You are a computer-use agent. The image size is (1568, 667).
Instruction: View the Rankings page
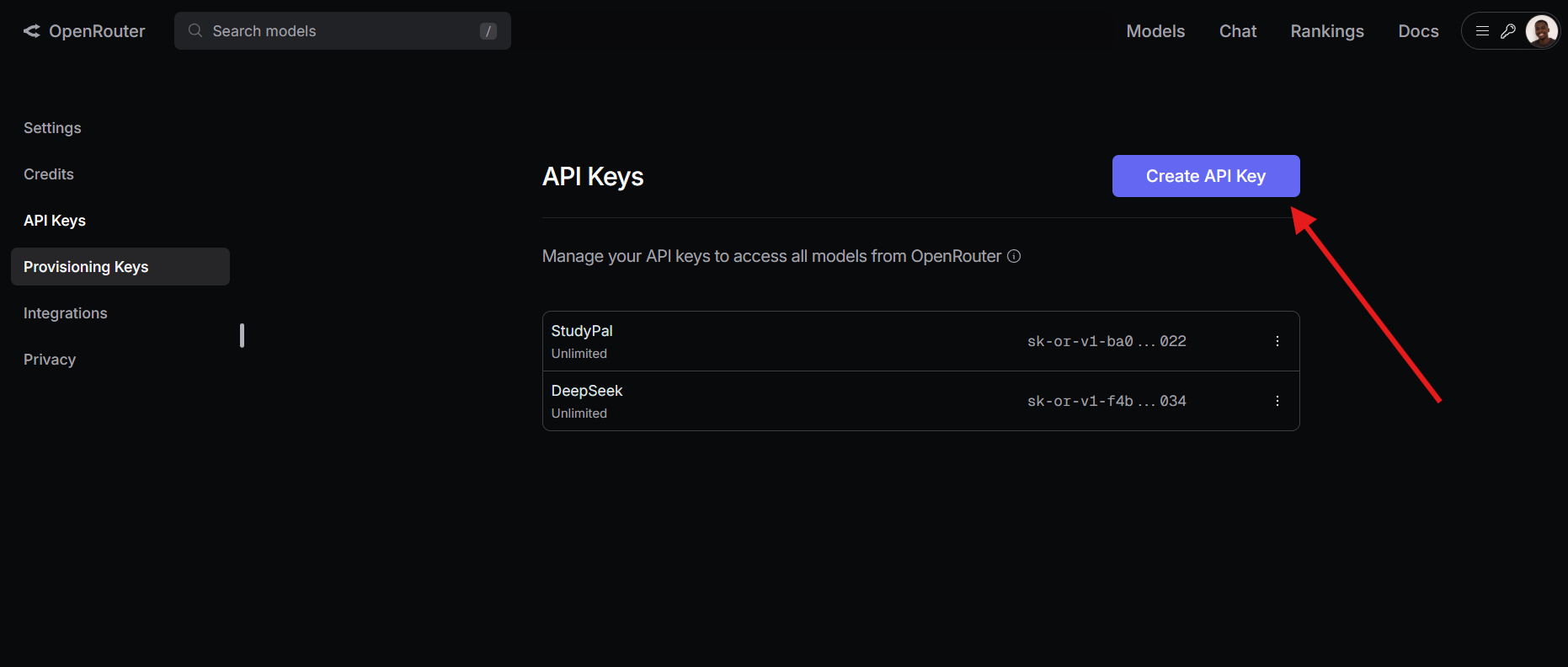pos(1326,31)
